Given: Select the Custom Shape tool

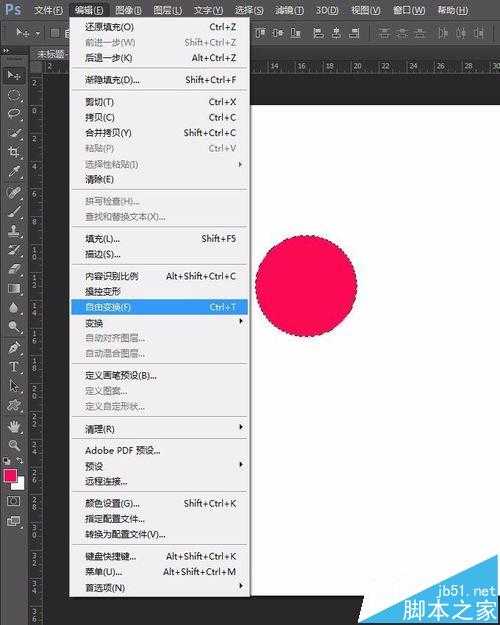Looking at the screenshot, I should [14, 405].
